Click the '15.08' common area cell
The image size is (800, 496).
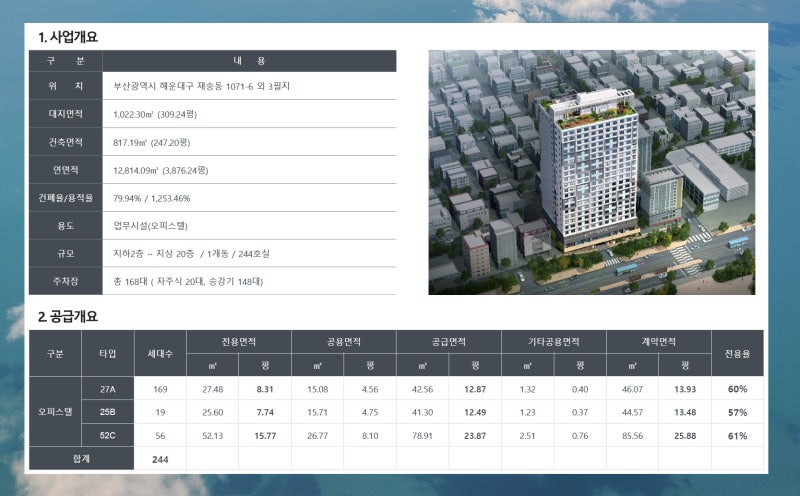point(317,389)
